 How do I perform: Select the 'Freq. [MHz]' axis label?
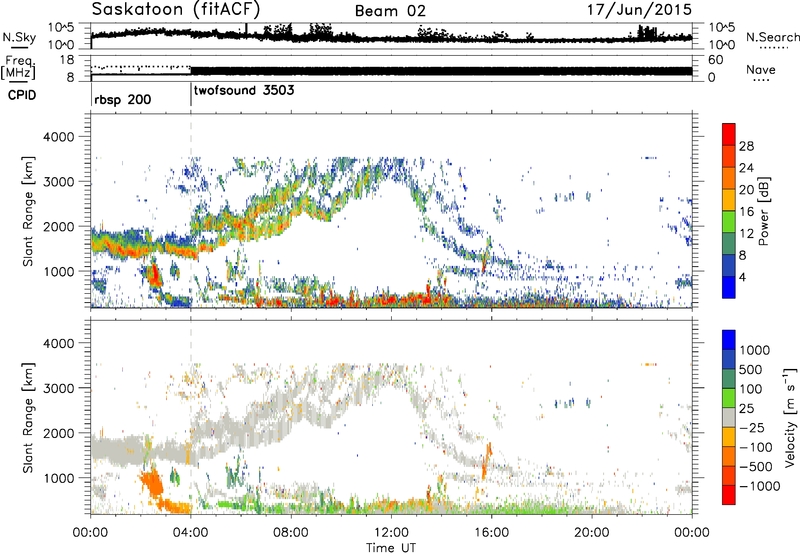pos(18,67)
